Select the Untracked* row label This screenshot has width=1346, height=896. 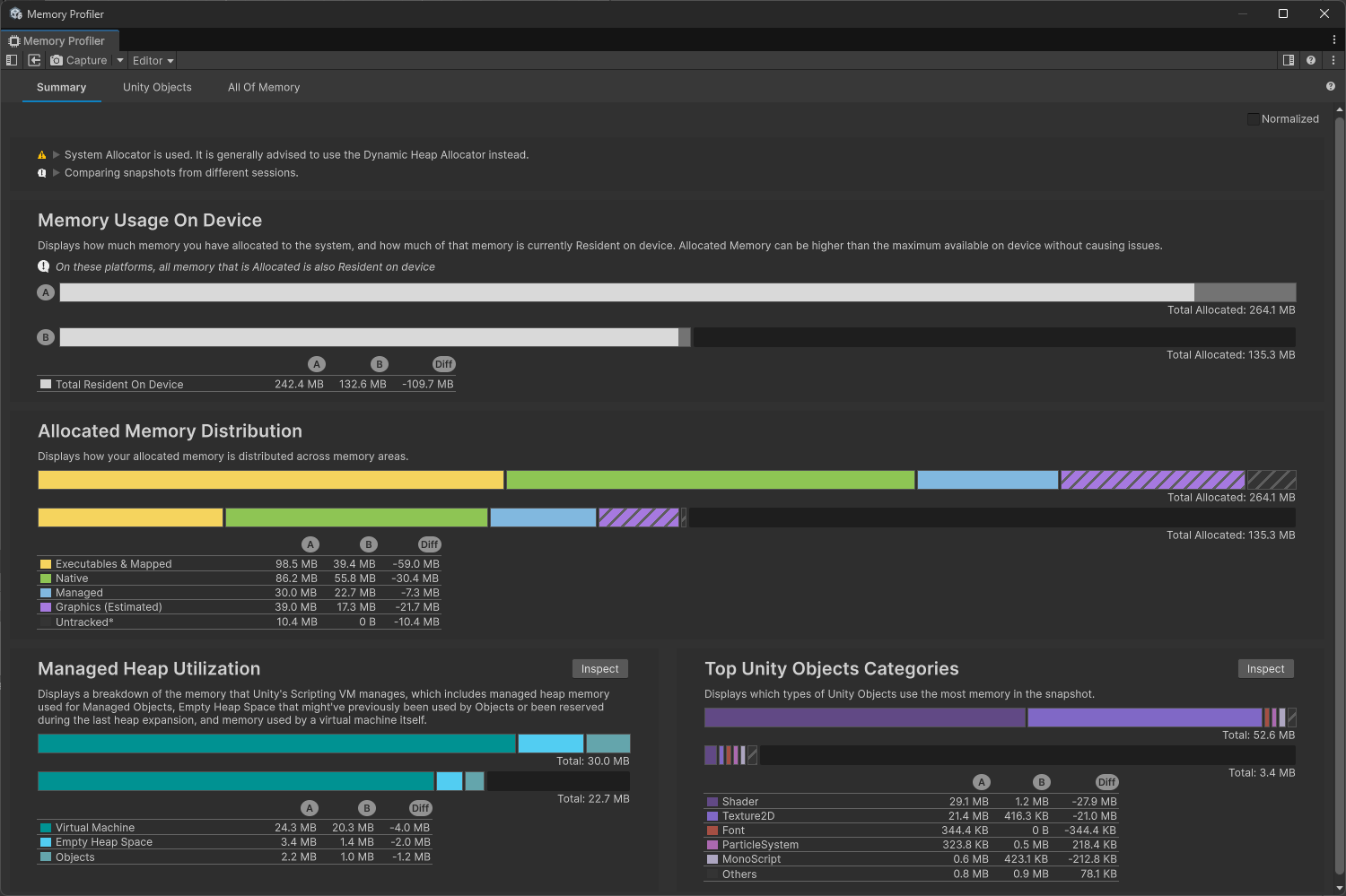click(x=84, y=622)
